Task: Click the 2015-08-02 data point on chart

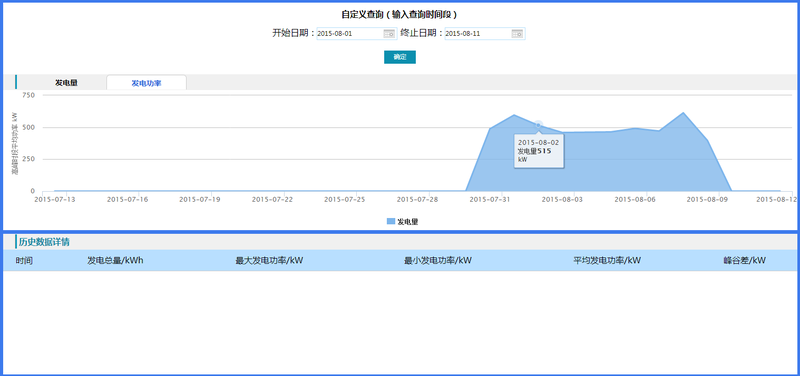Action: tap(538, 125)
